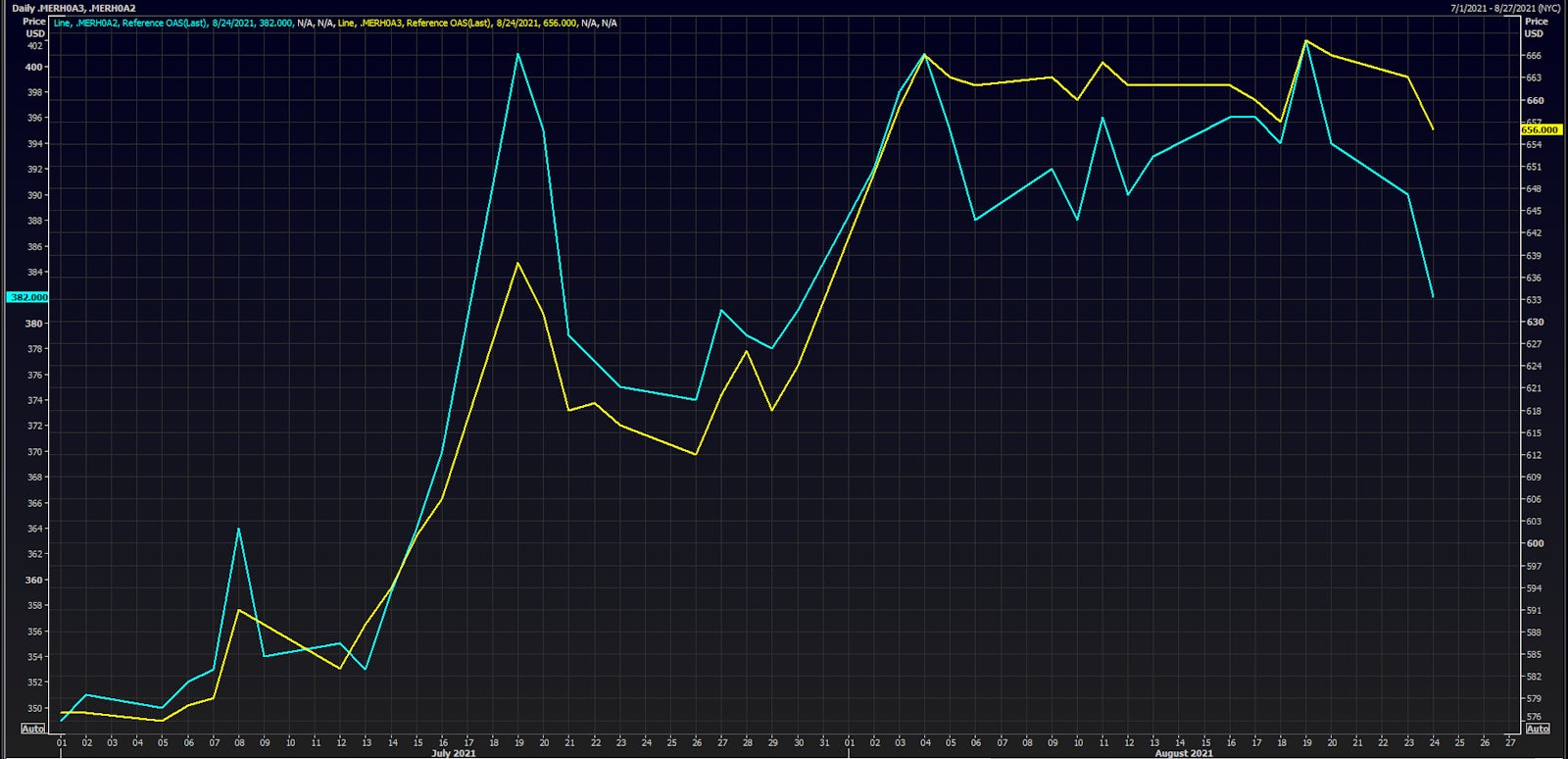Click the 360 value on left axis
This screenshot has width=1568, height=759.
click(x=34, y=580)
